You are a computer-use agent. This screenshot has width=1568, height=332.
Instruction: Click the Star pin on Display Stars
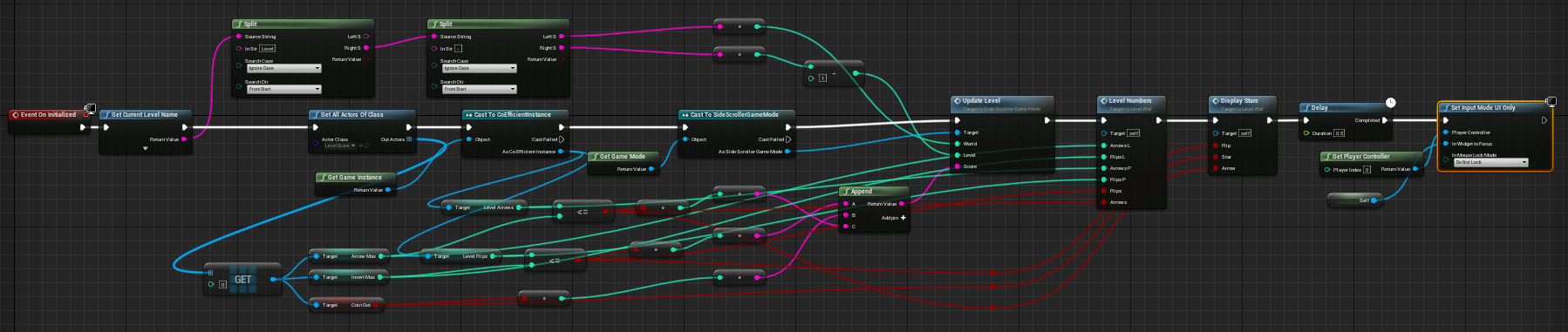(1216, 157)
